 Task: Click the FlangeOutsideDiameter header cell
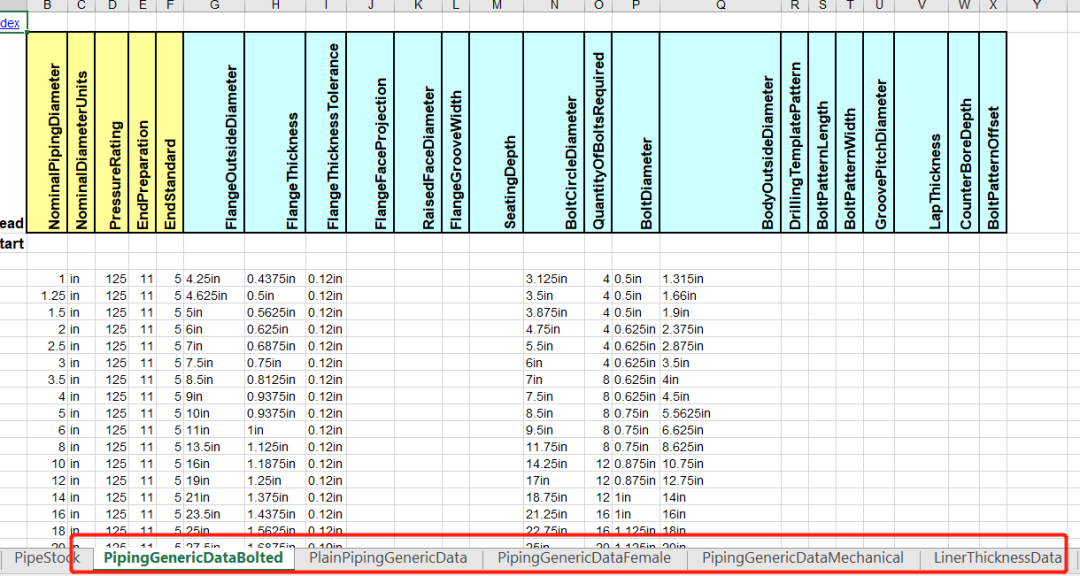point(214,132)
